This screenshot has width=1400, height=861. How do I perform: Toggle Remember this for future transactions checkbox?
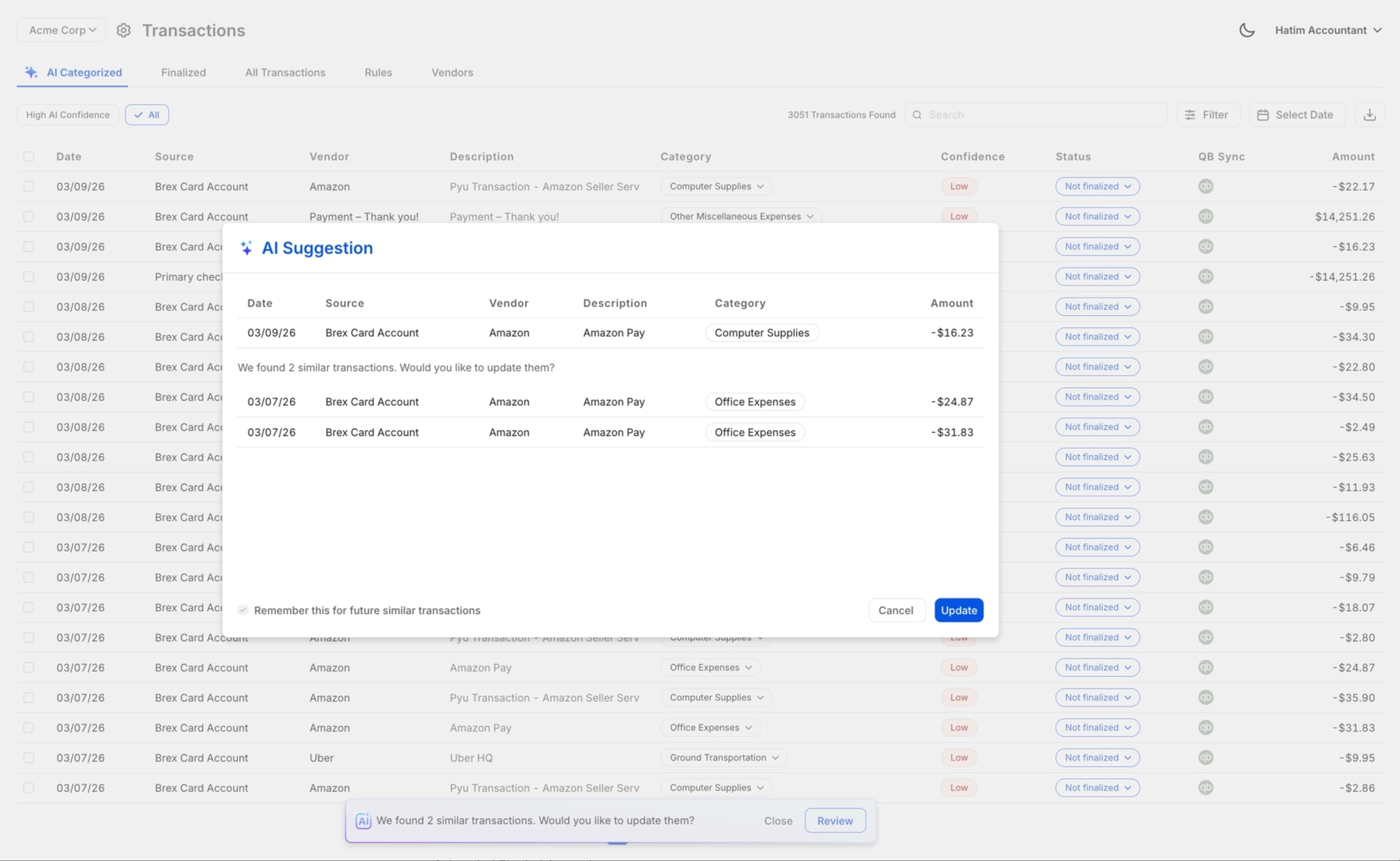click(243, 610)
